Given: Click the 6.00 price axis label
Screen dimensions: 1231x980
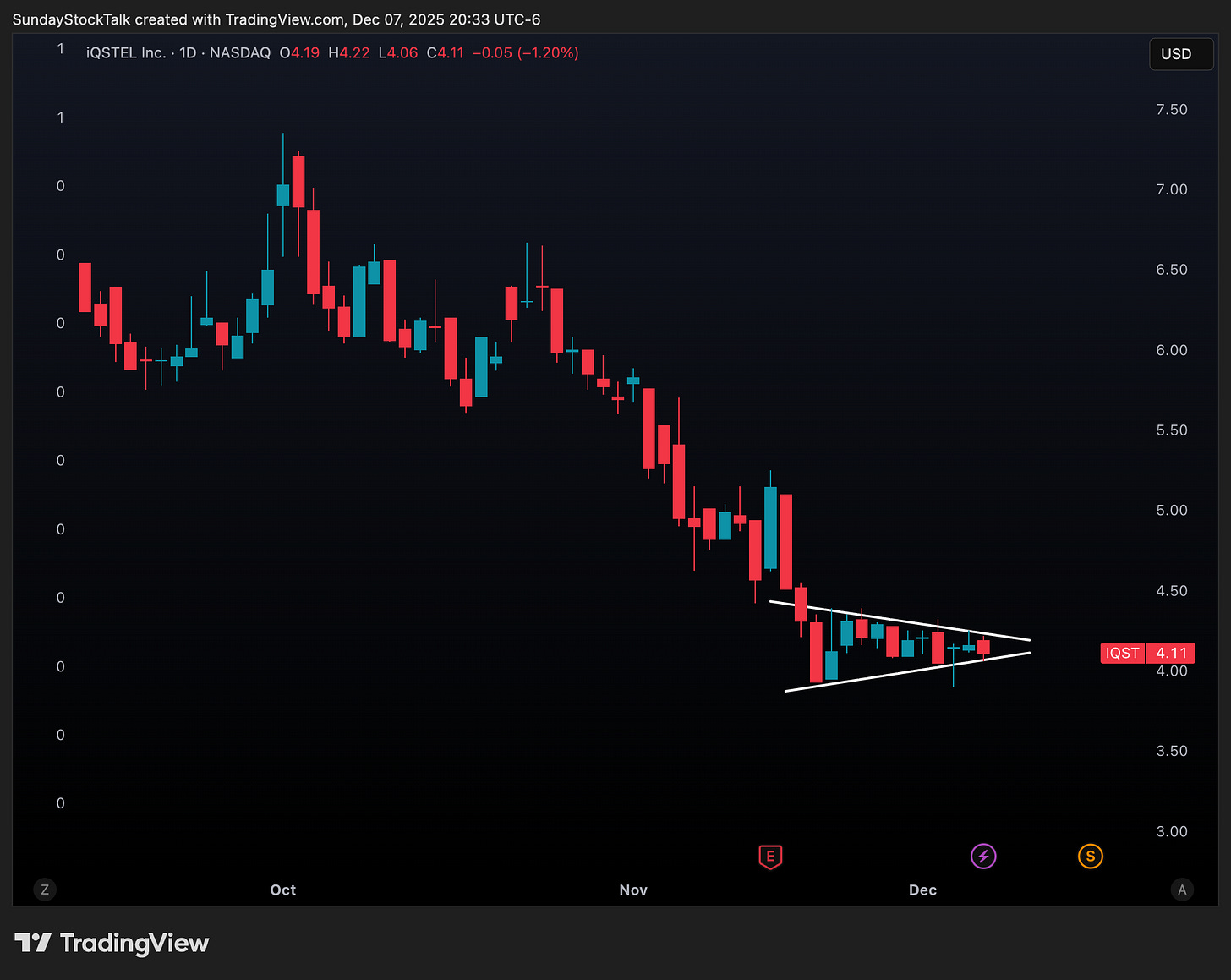Looking at the screenshot, I should click(1172, 350).
